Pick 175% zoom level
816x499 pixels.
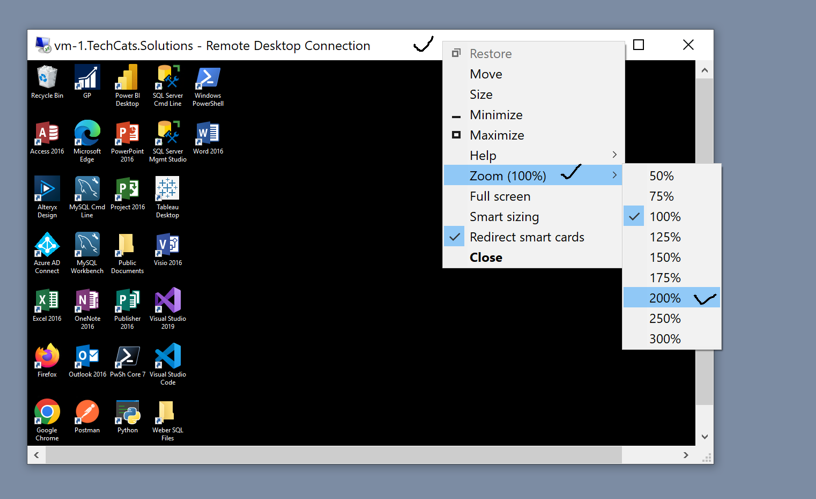pyautogui.click(x=671, y=278)
